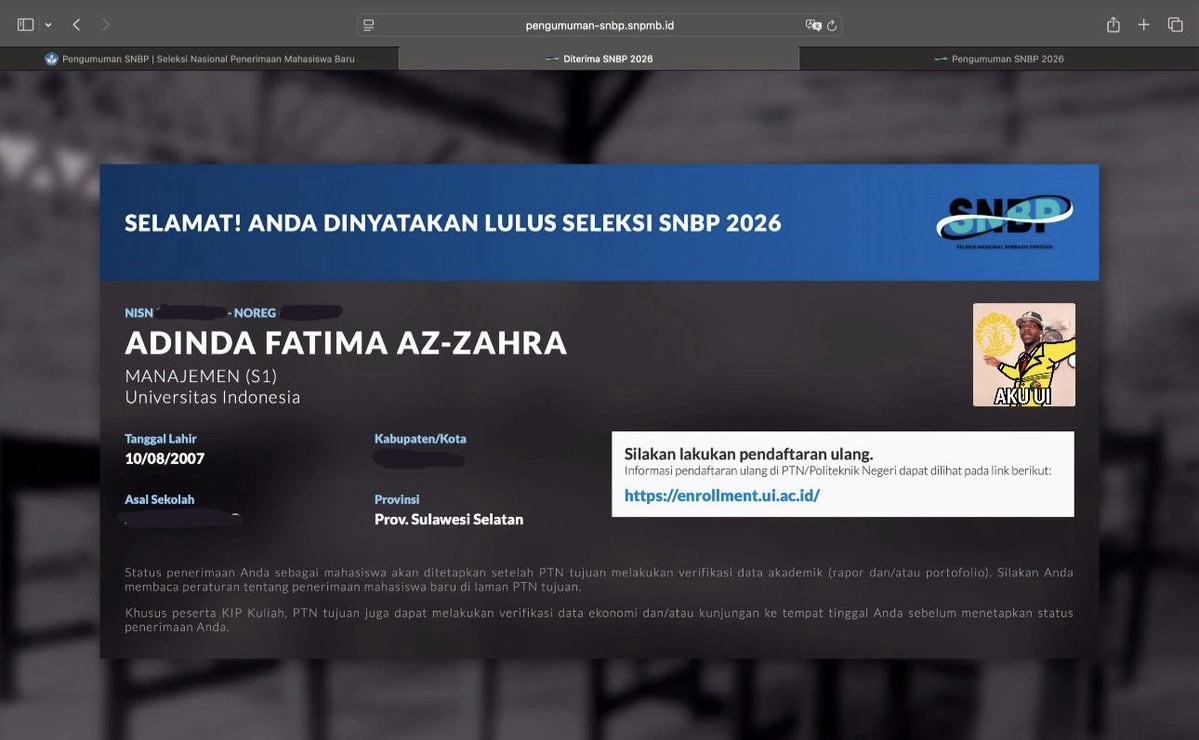Click the Kabupaten/Kota label

420,439
